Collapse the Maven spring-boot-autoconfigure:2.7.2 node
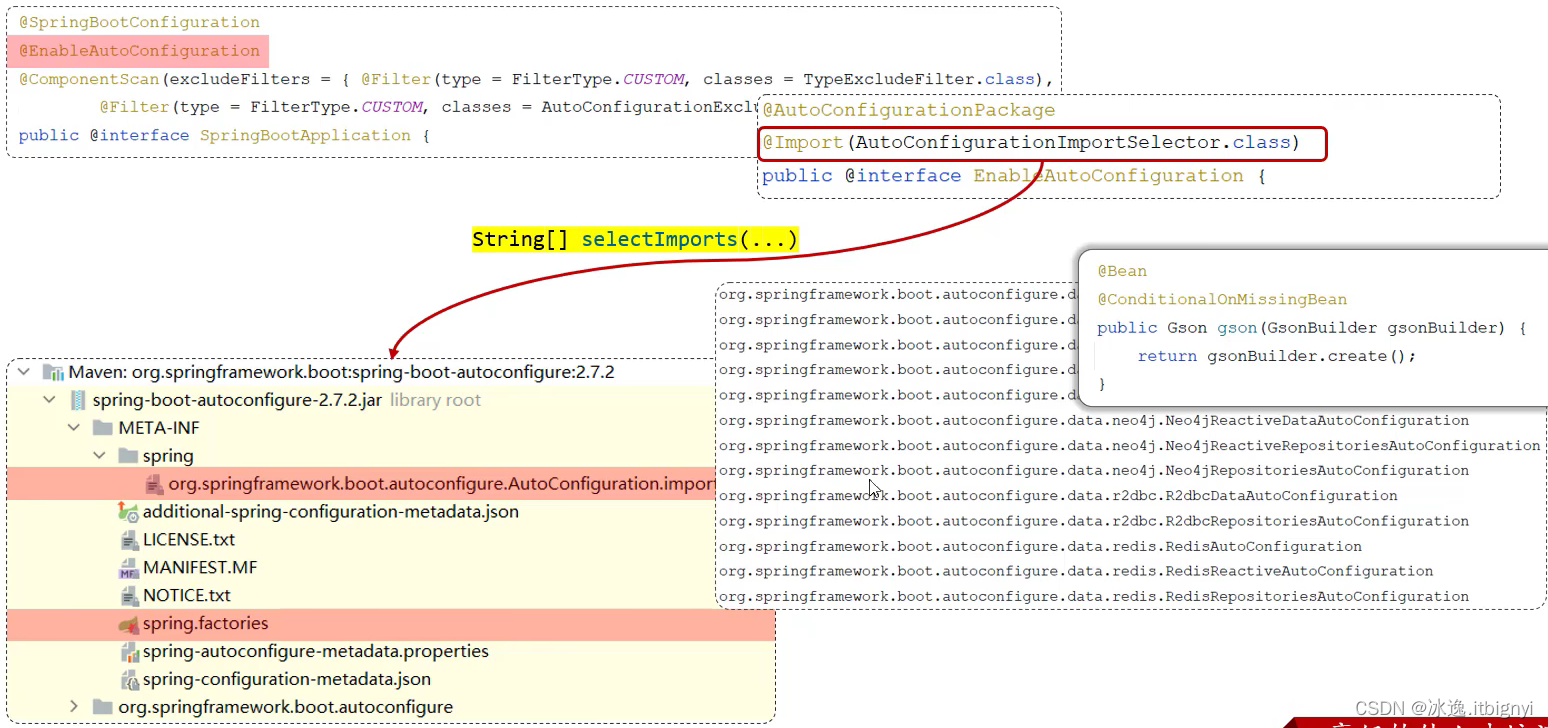This screenshot has height=728, width=1548. pyautogui.click(x=24, y=372)
